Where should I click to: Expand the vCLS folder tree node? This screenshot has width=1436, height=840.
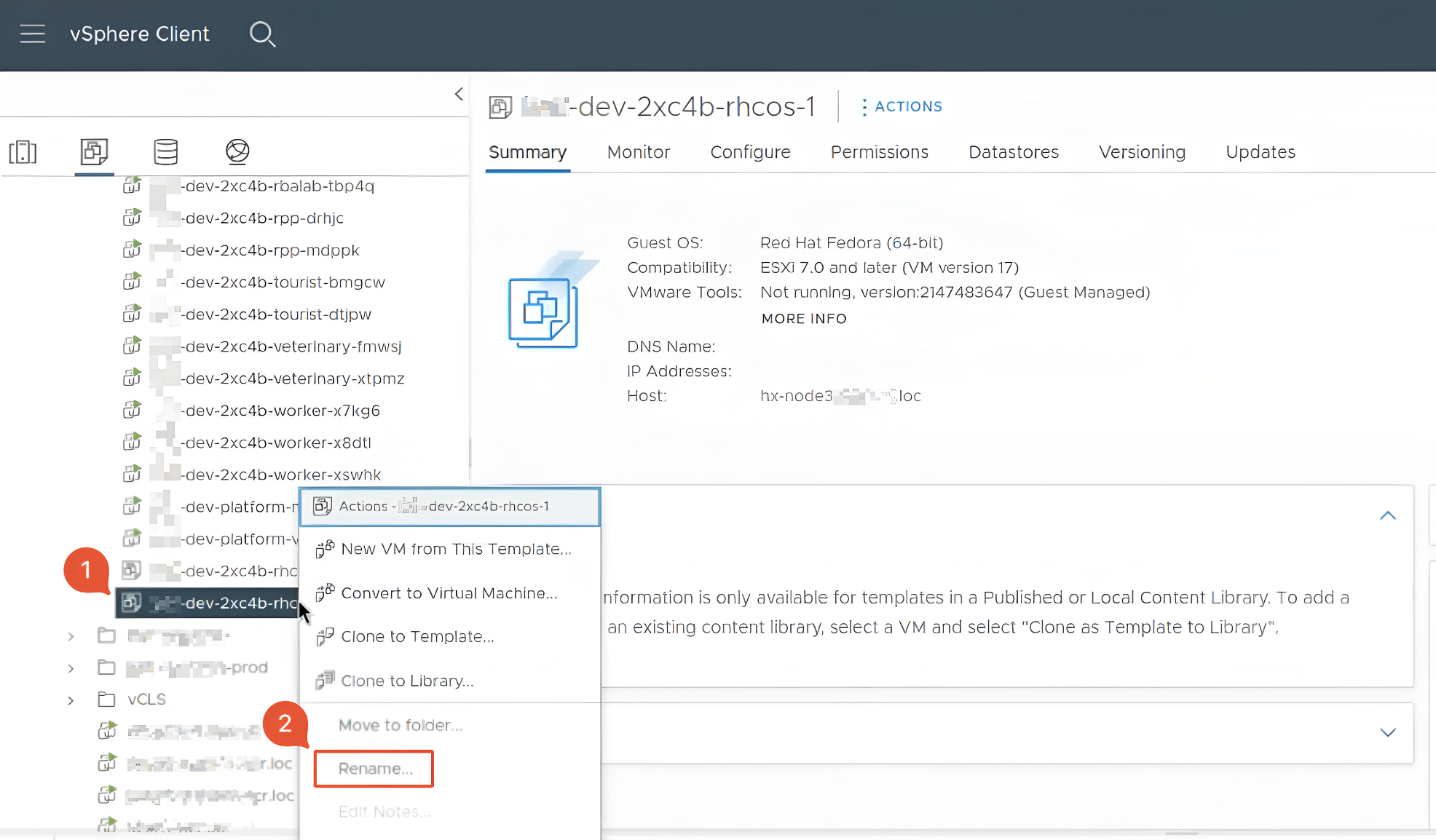click(x=71, y=700)
